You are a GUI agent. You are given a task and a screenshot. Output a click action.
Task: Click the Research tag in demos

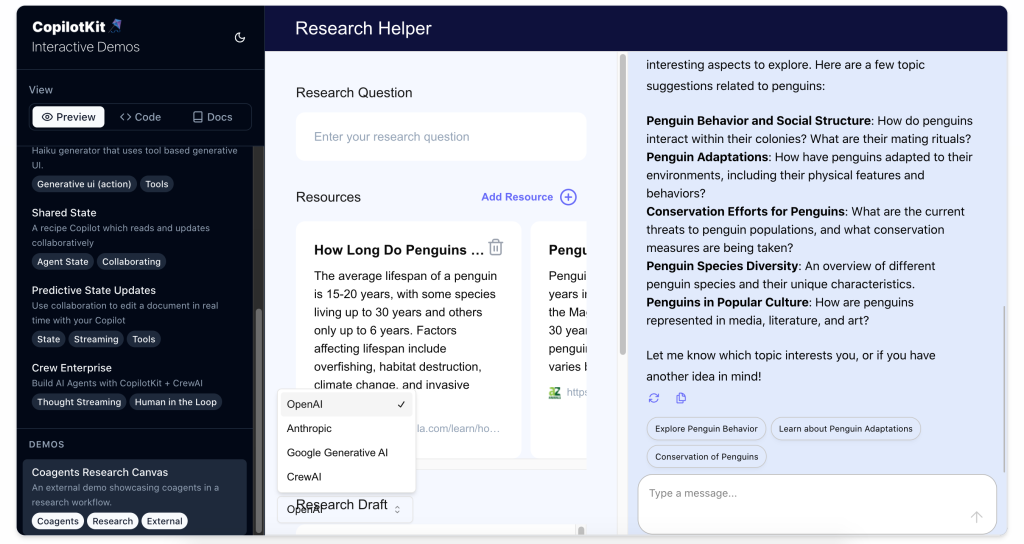112,521
